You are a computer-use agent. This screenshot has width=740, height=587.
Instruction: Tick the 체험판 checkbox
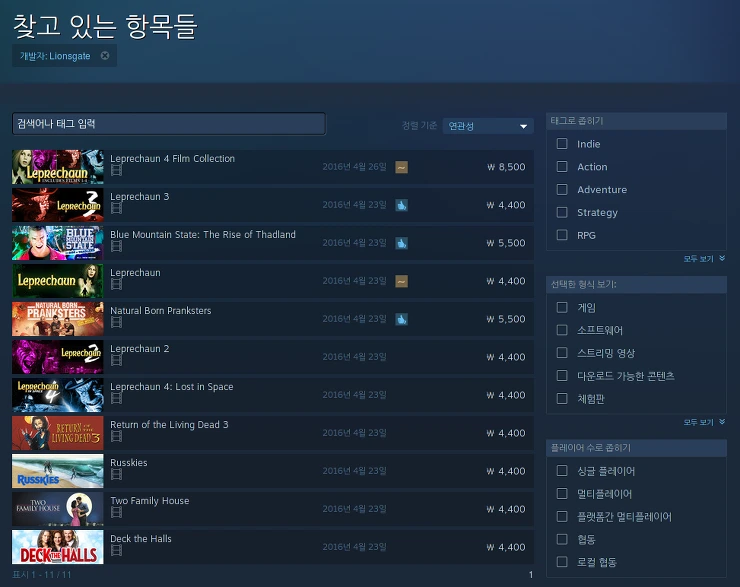point(562,399)
